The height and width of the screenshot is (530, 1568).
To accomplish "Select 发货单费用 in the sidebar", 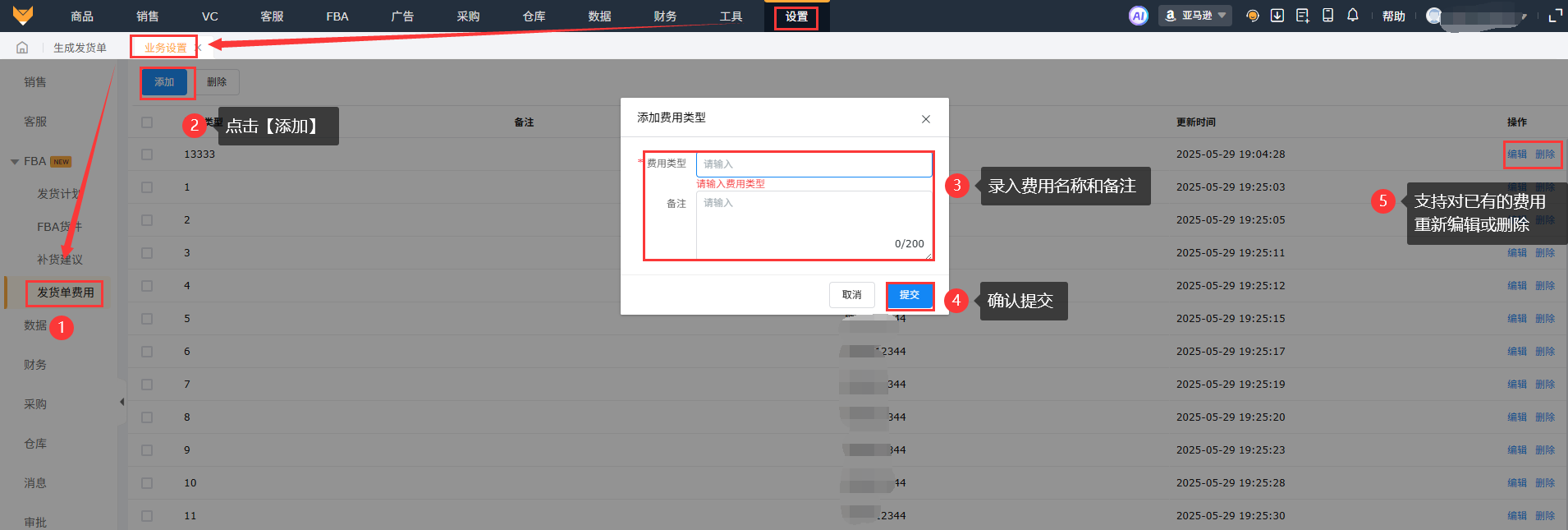I will pyautogui.click(x=66, y=293).
